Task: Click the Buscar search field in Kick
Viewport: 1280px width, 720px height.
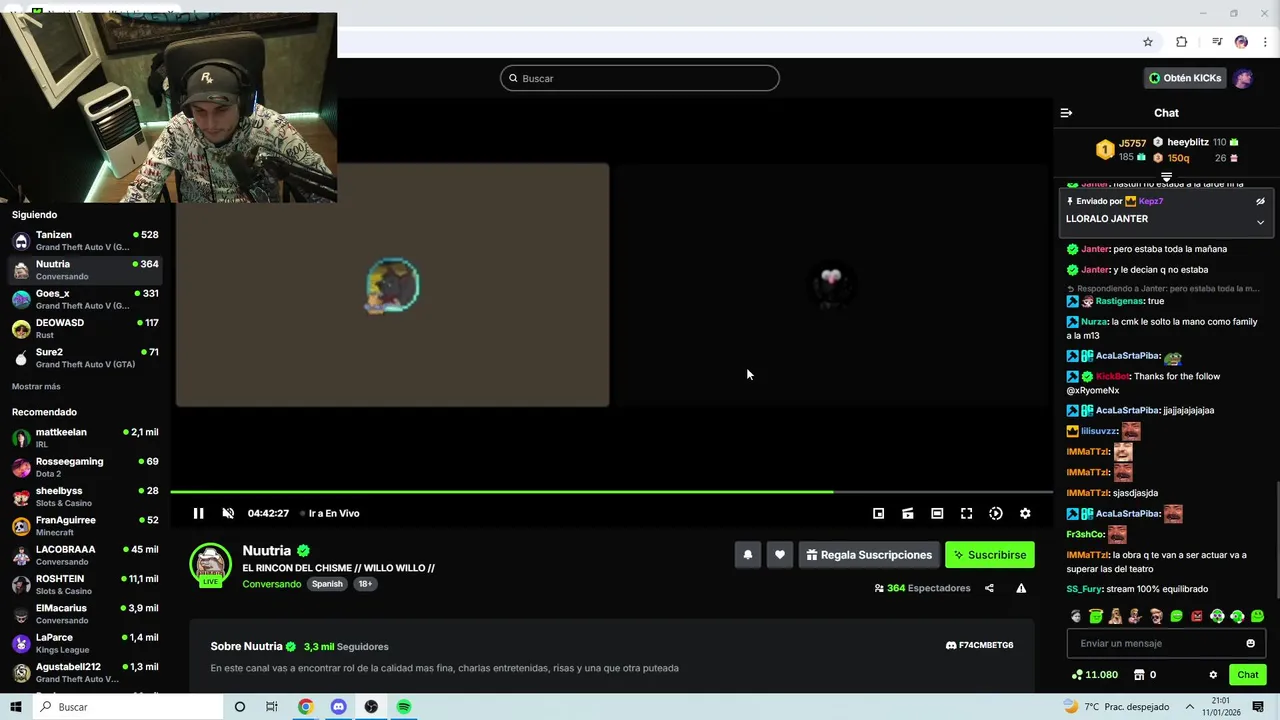Action: click(x=640, y=78)
